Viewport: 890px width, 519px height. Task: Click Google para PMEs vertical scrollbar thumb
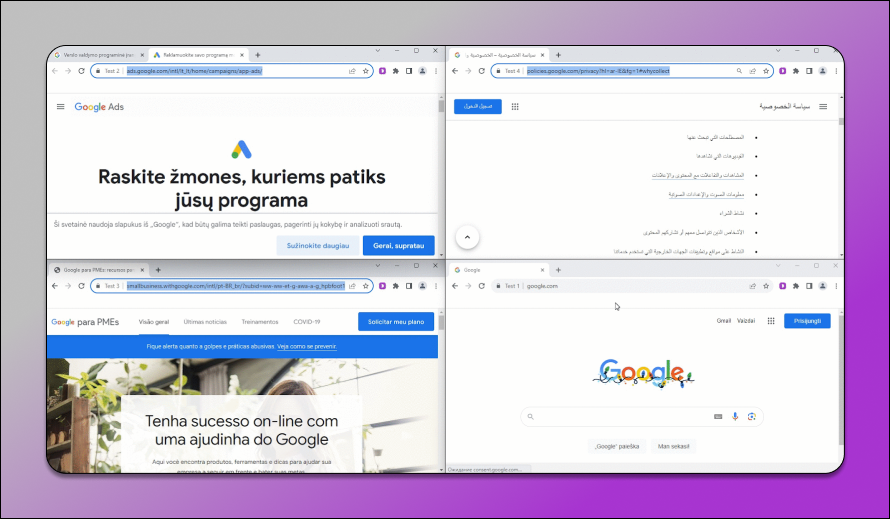pos(441,323)
